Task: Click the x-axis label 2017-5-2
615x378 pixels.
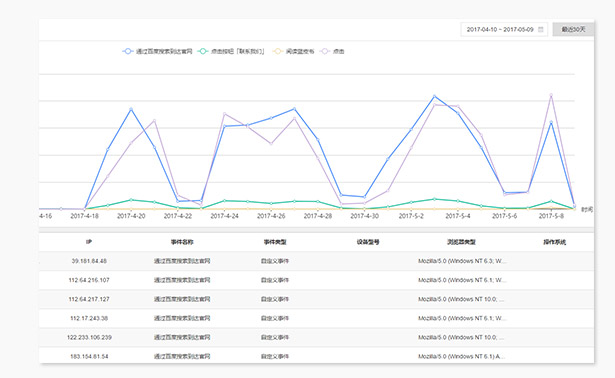Action: coord(411,216)
